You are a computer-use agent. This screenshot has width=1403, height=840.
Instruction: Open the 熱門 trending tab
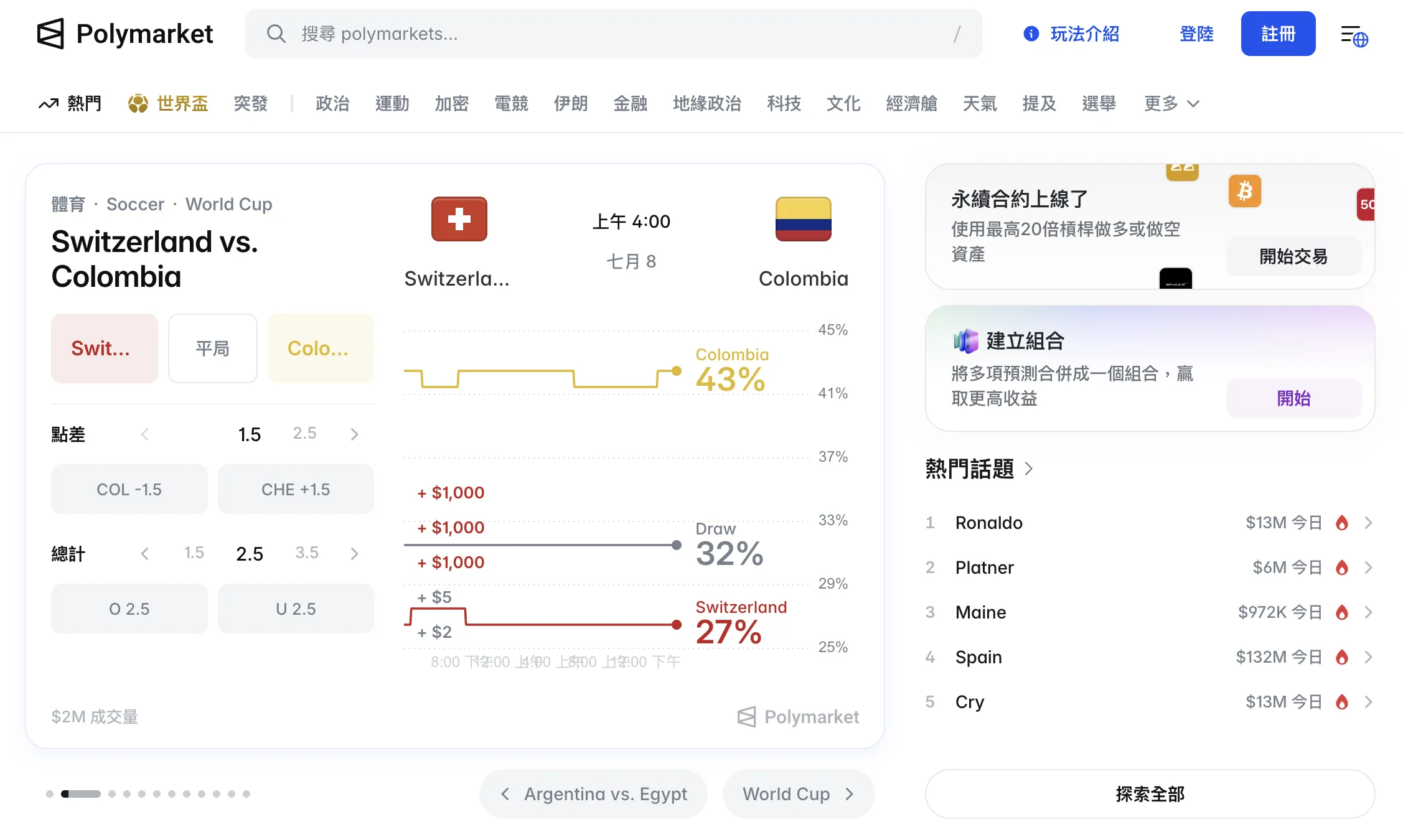(x=70, y=103)
